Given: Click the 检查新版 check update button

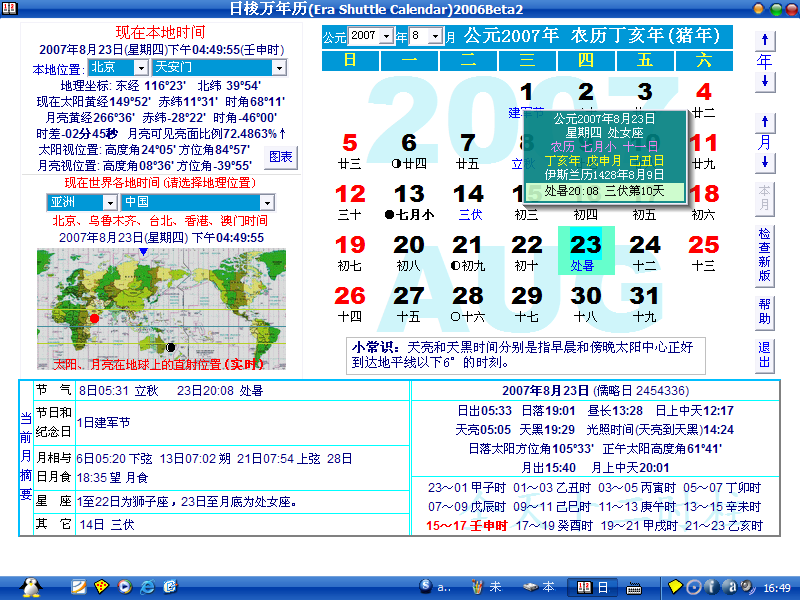Looking at the screenshot, I should pyautogui.click(x=765, y=254).
